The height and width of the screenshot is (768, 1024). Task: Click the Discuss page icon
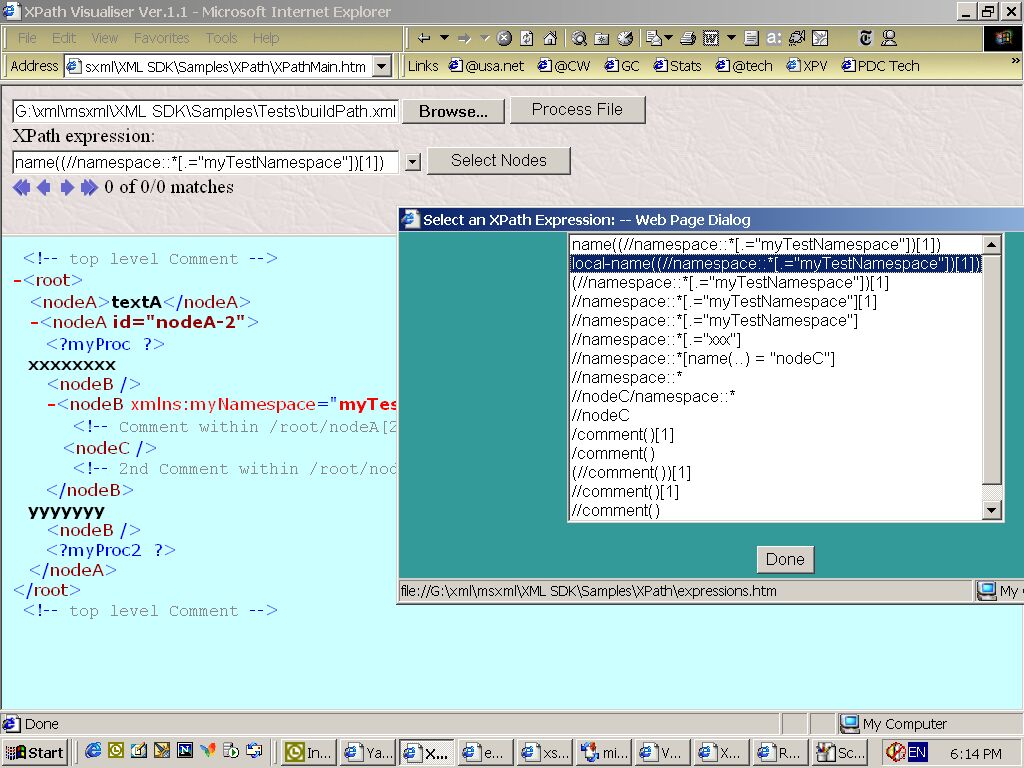[751, 39]
